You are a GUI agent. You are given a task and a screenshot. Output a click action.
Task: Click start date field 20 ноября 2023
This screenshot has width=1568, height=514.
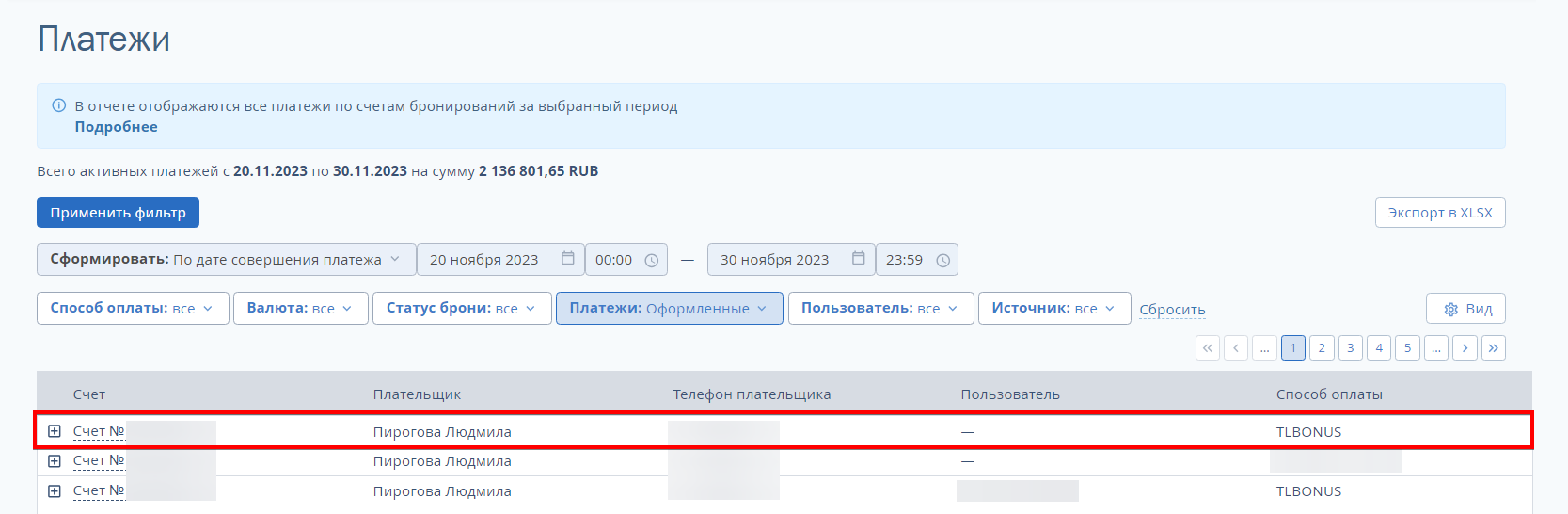(x=500, y=260)
